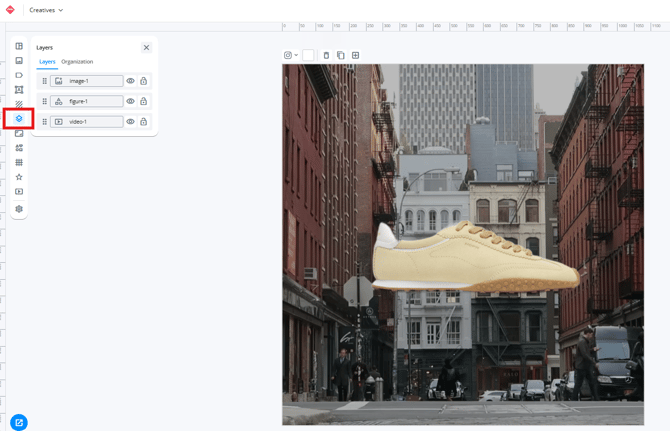The height and width of the screenshot is (431, 670).
Task: Open the grid icon in sidebar
Action: tap(19, 162)
